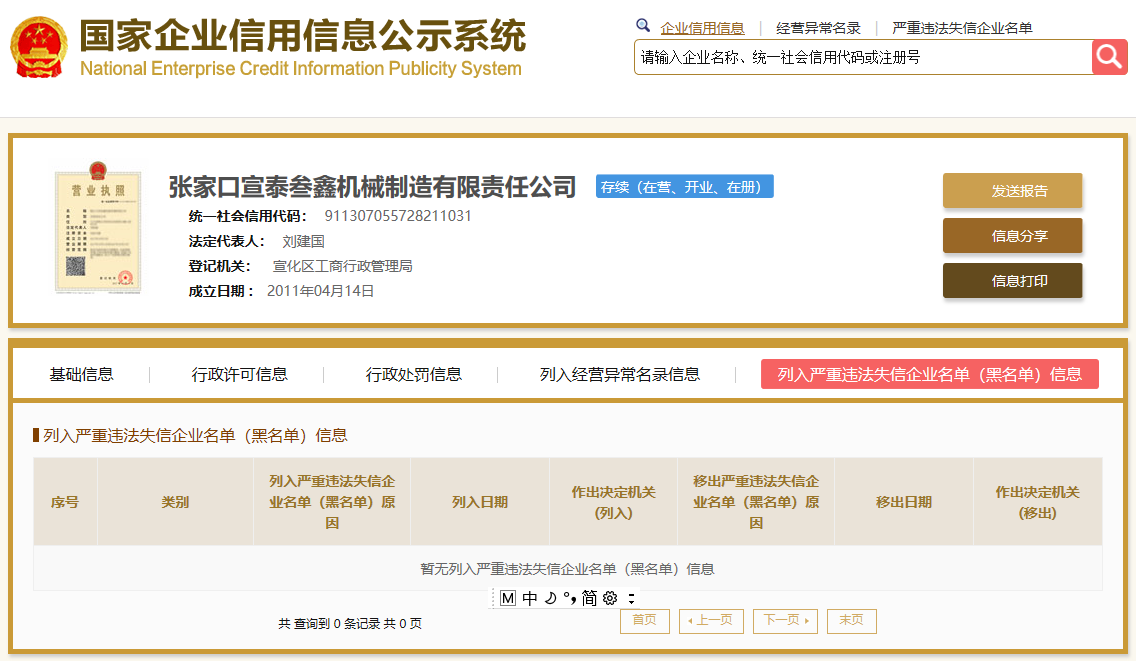This screenshot has height=661, width=1136.
Task: Click the IME toolbar more-options dots
Action: [x=631, y=598]
